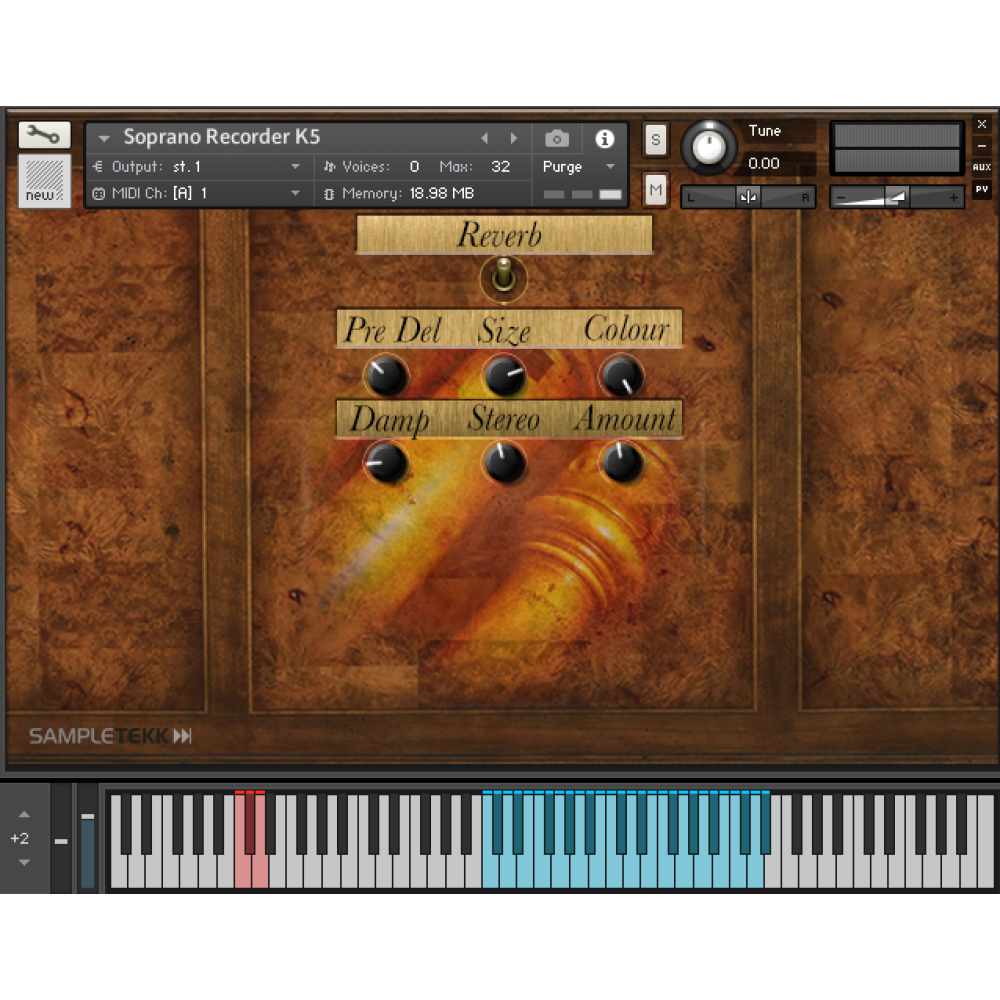This screenshot has height=1000, width=1000.
Task: Toggle the Reverb on/off switch
Action: tap(504, 277)
